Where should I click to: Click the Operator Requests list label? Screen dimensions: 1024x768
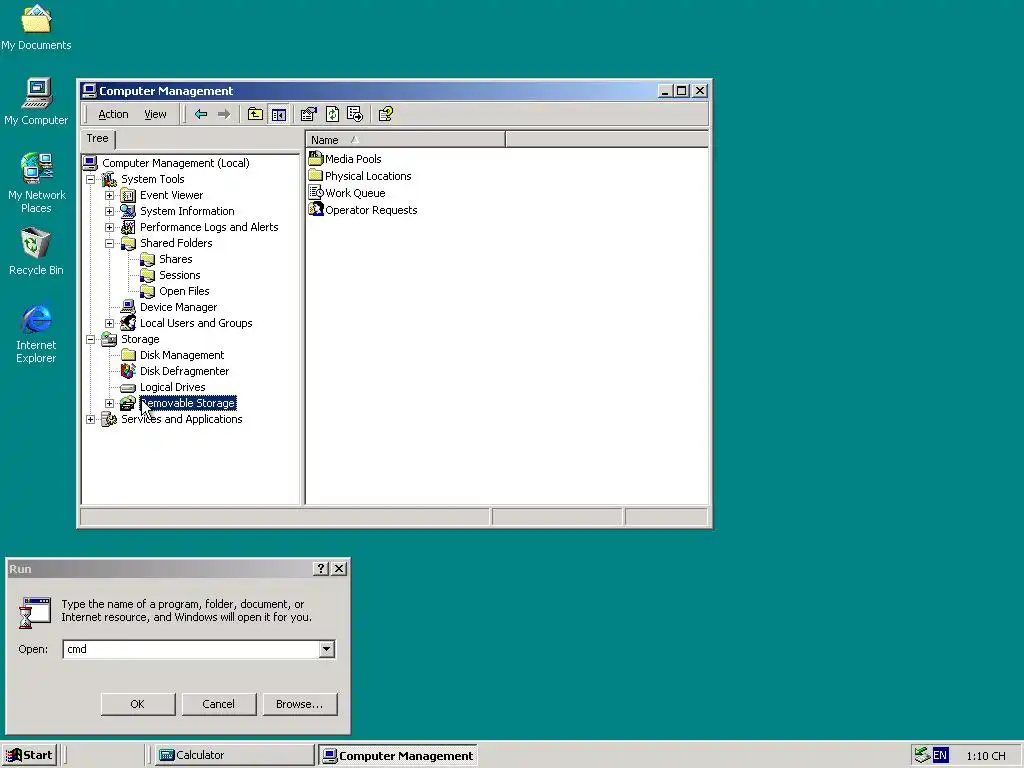pyautogui.click(x=371, y=210)
